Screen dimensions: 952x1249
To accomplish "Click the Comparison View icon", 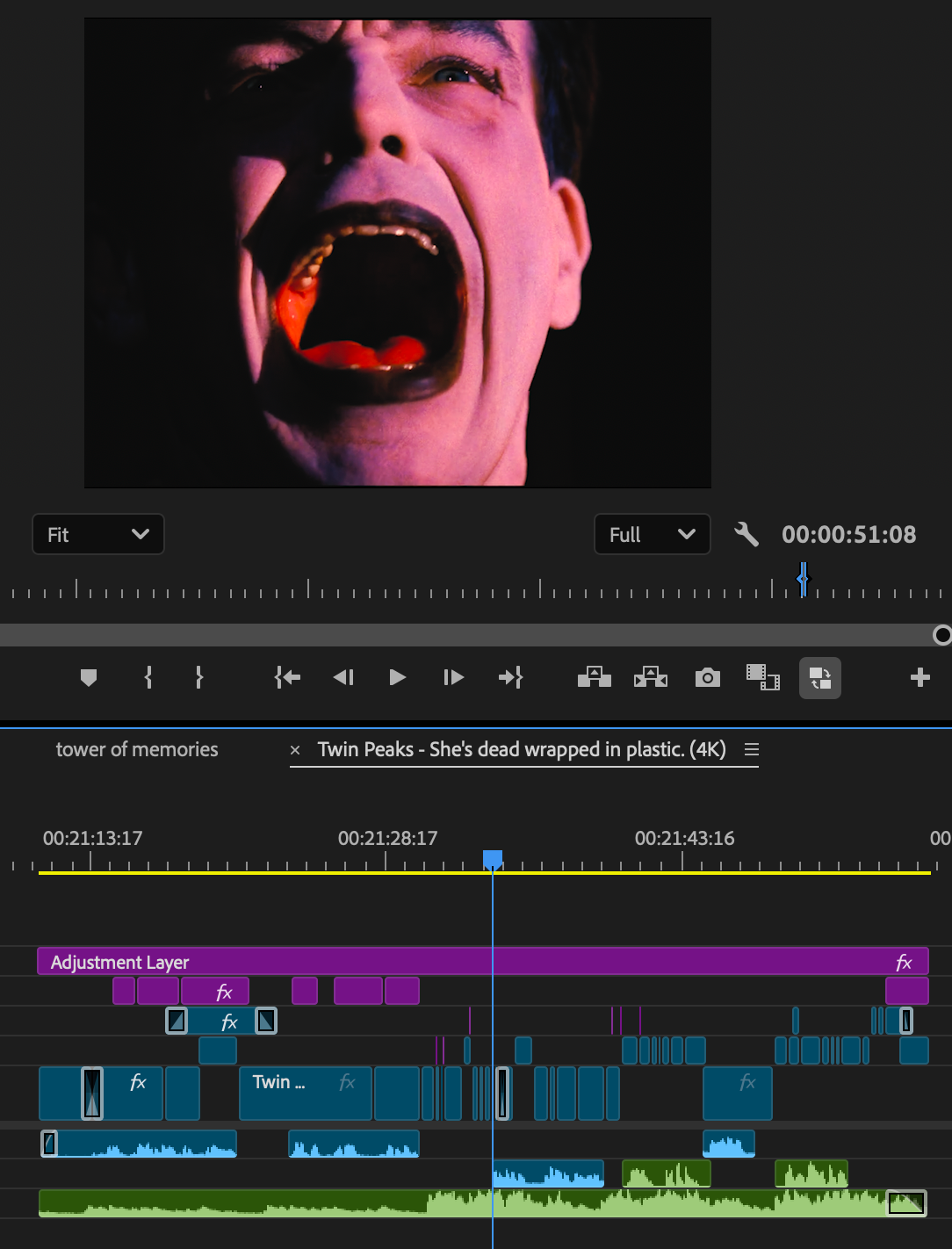I will 763,677.
